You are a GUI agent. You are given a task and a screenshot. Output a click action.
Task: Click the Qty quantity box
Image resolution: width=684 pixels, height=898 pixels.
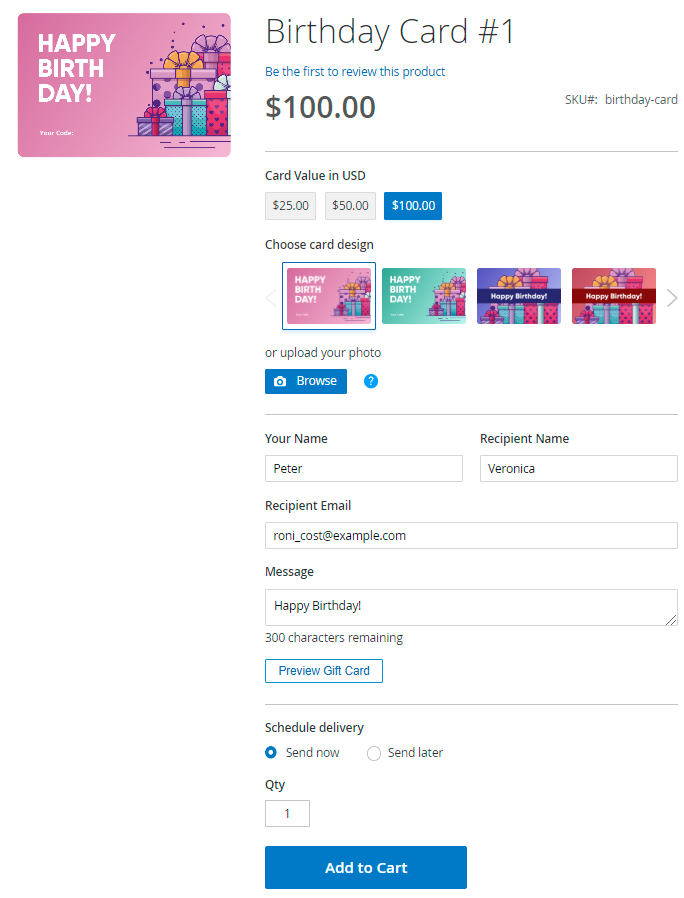(x=287, y=813)
